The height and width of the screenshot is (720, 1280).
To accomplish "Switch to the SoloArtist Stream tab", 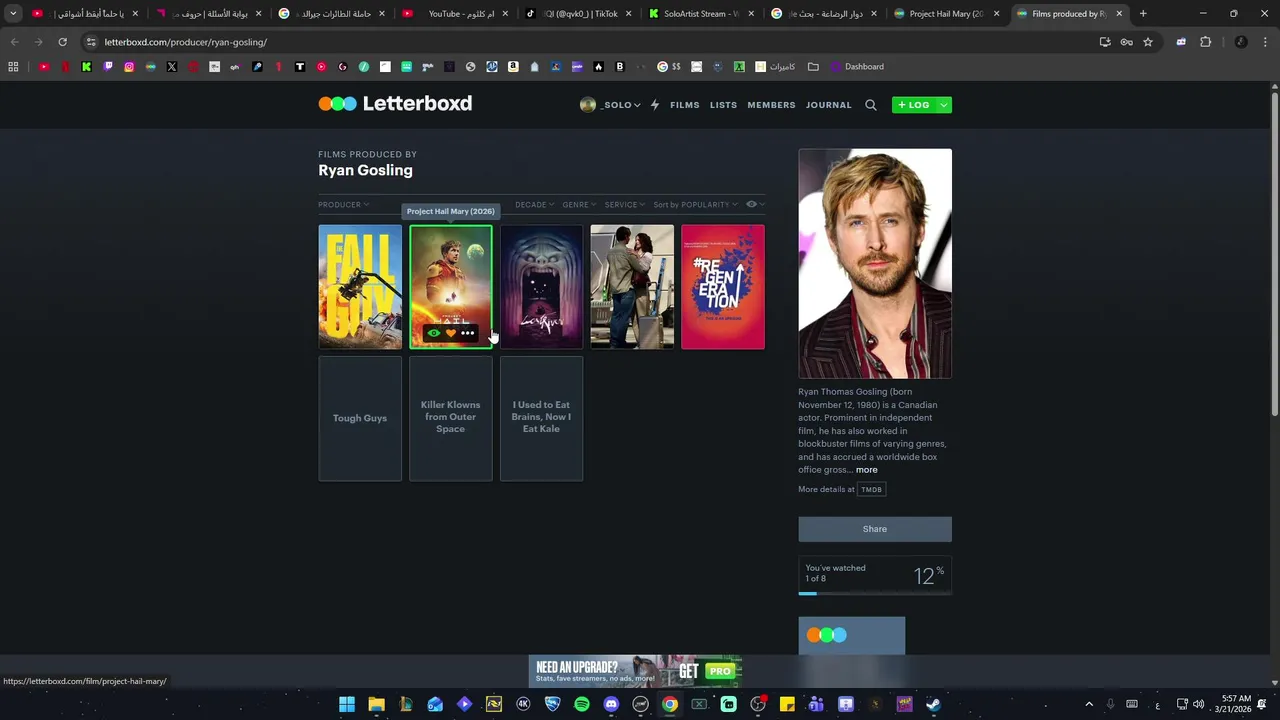I will (703, 14).
